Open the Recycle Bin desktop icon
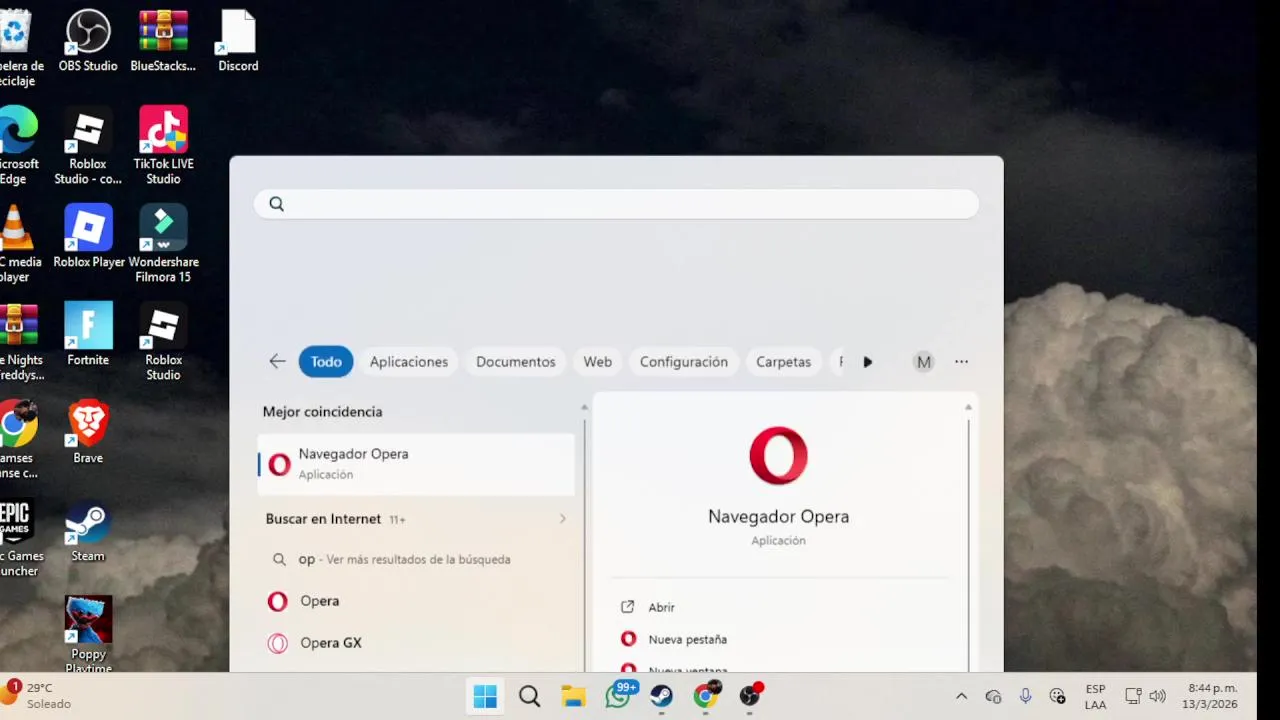 (x=18, y=48)
